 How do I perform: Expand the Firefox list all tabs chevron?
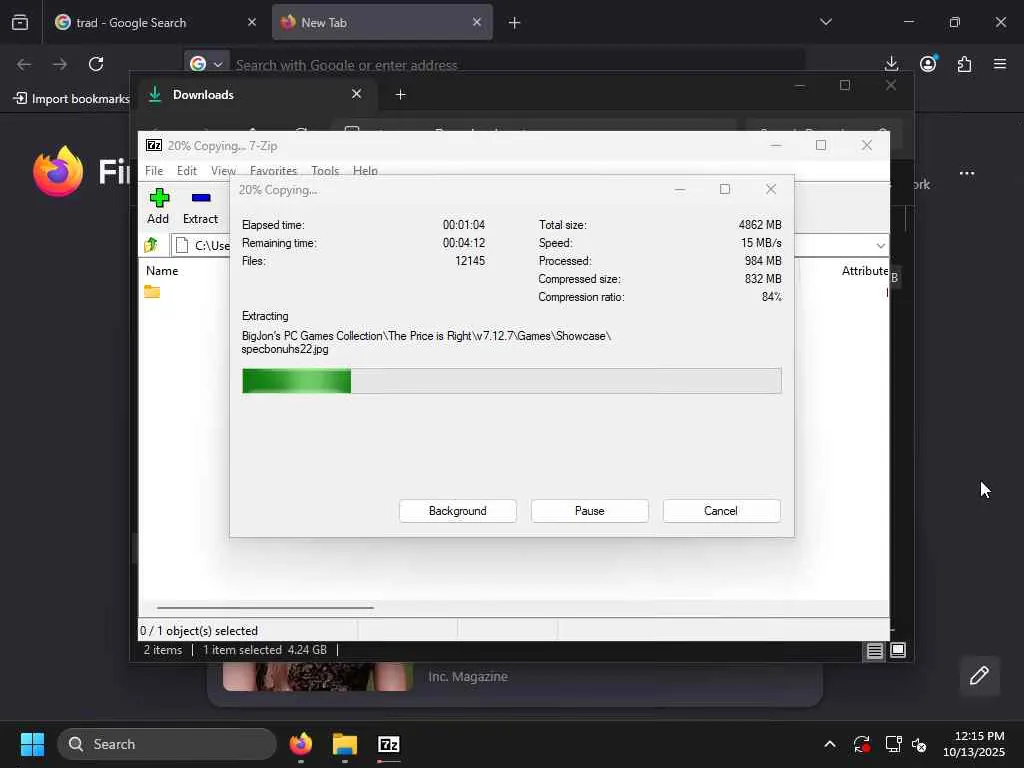coord(825,22)
